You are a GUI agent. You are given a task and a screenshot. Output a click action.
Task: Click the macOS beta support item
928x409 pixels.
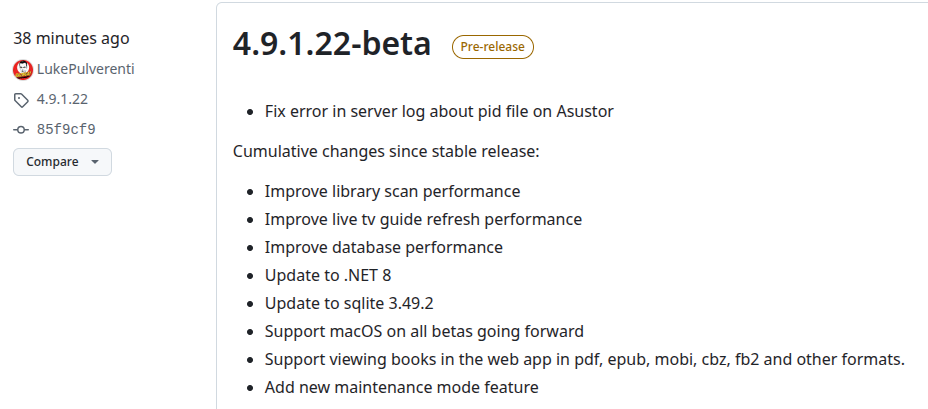coord(424,331)
